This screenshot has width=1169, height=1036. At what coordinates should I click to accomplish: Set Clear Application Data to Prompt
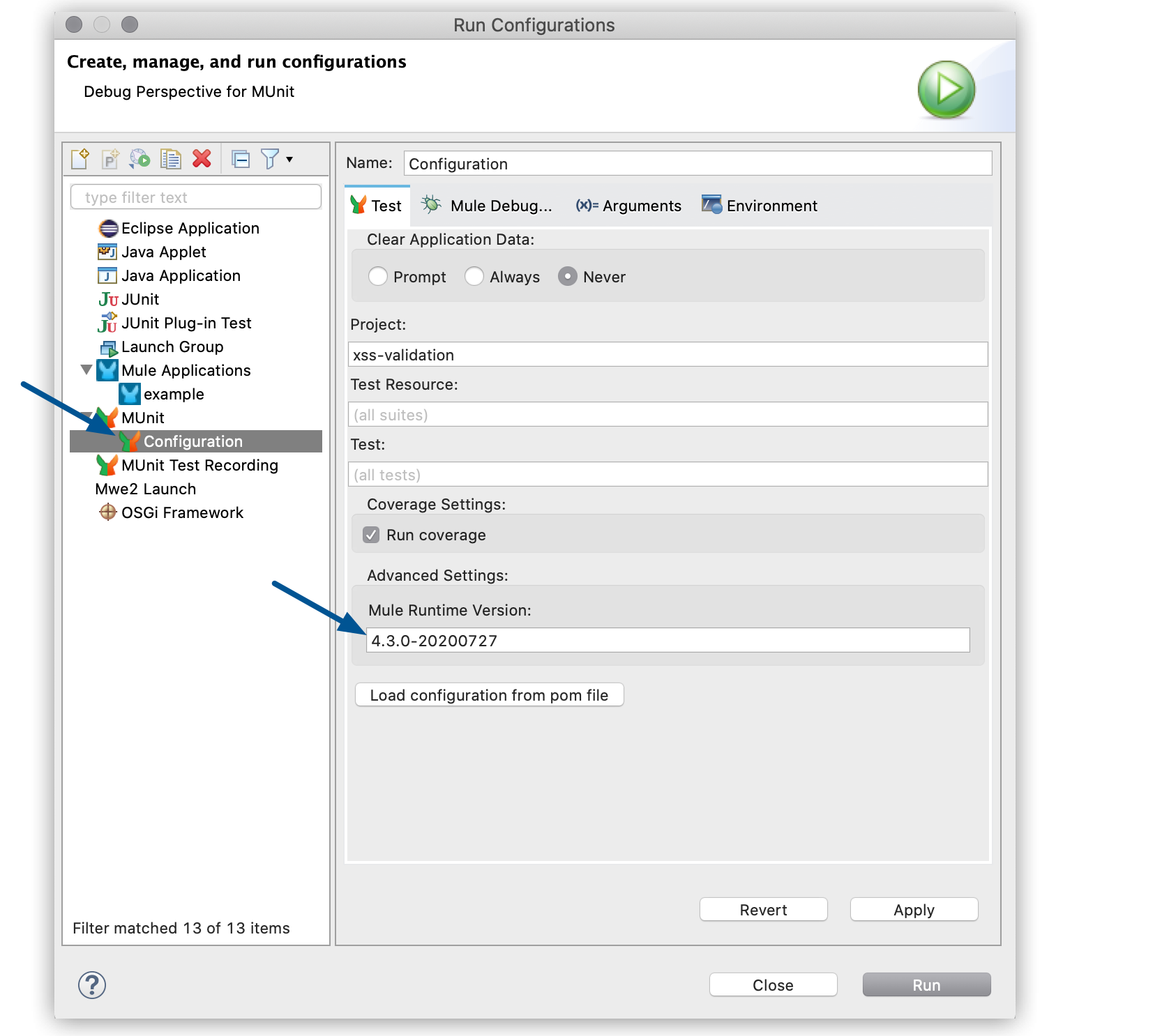coord(377,276)
